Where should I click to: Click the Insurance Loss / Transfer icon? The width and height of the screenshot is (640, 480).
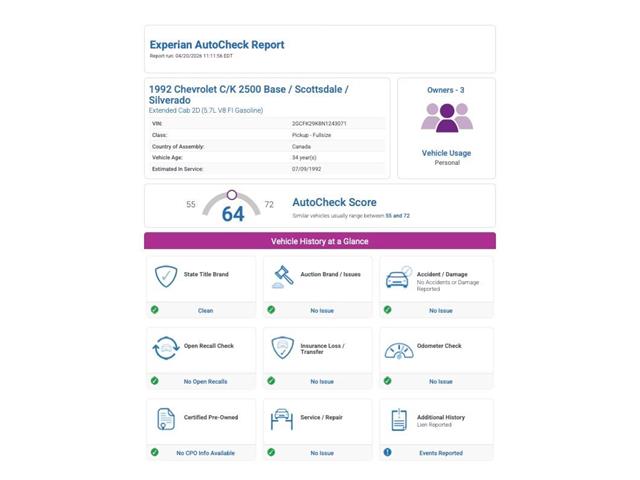click(x=283, y=349)
